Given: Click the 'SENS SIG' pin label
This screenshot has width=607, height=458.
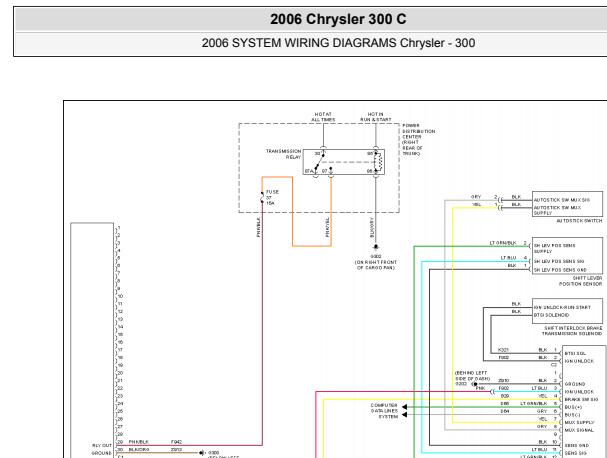Looking at the screenshot, I should pos(576,453).
